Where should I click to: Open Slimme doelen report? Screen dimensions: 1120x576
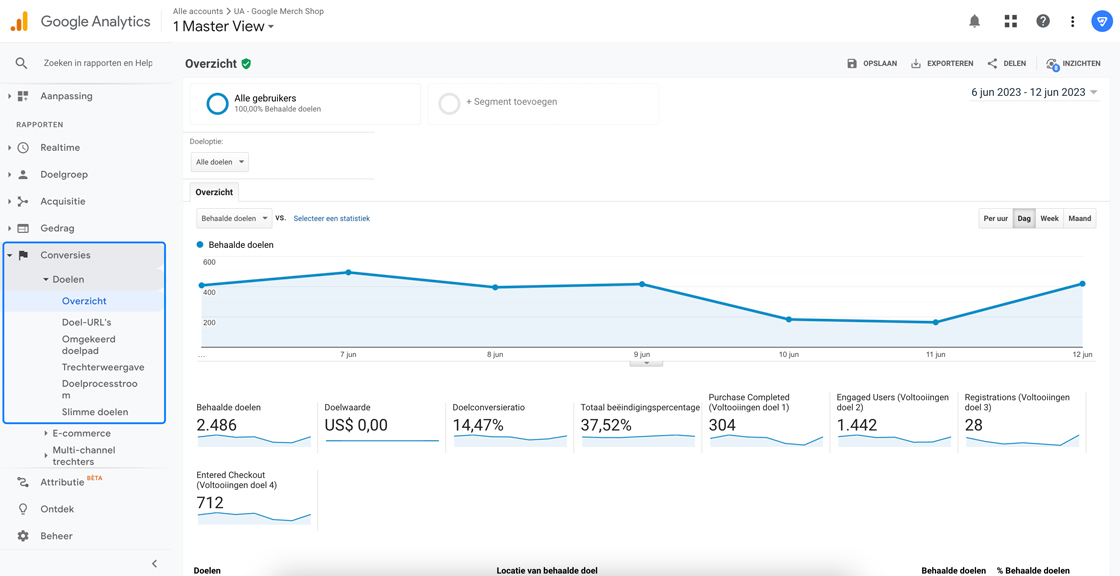tap(95, 412)
